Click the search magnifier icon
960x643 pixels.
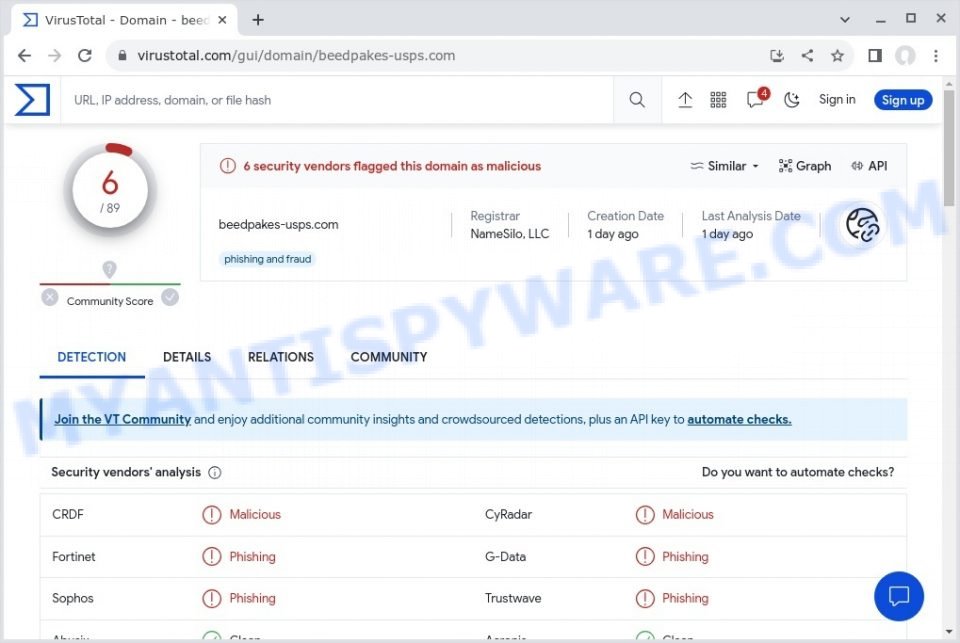(637, 100)
